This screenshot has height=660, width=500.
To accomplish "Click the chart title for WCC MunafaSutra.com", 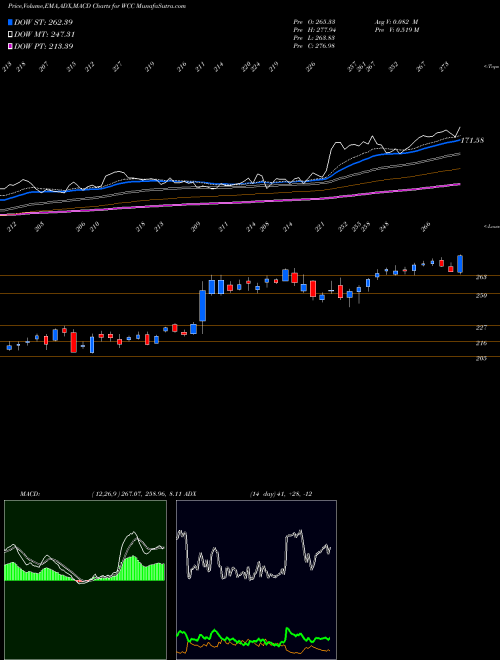I will coord(97,6).
